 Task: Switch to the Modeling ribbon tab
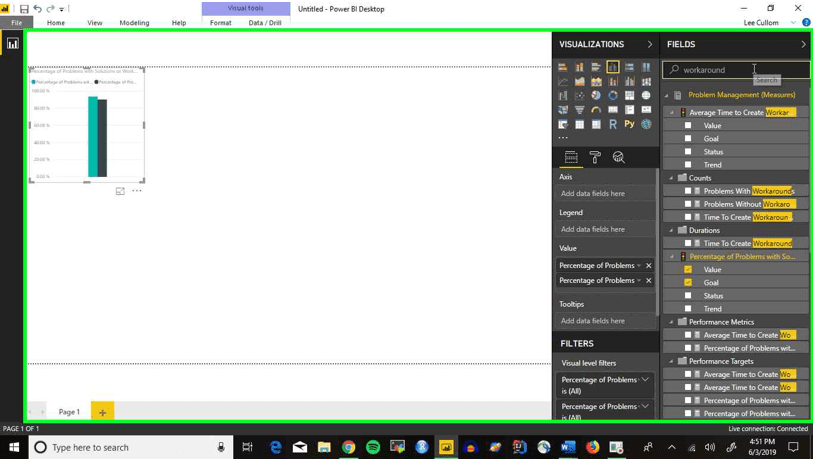click(134, 23)
